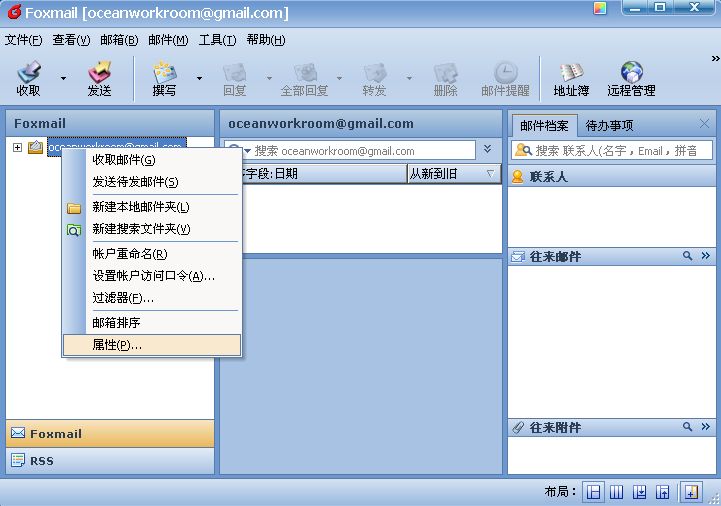Select the Foxmail navigation pane button

(110, 433)
